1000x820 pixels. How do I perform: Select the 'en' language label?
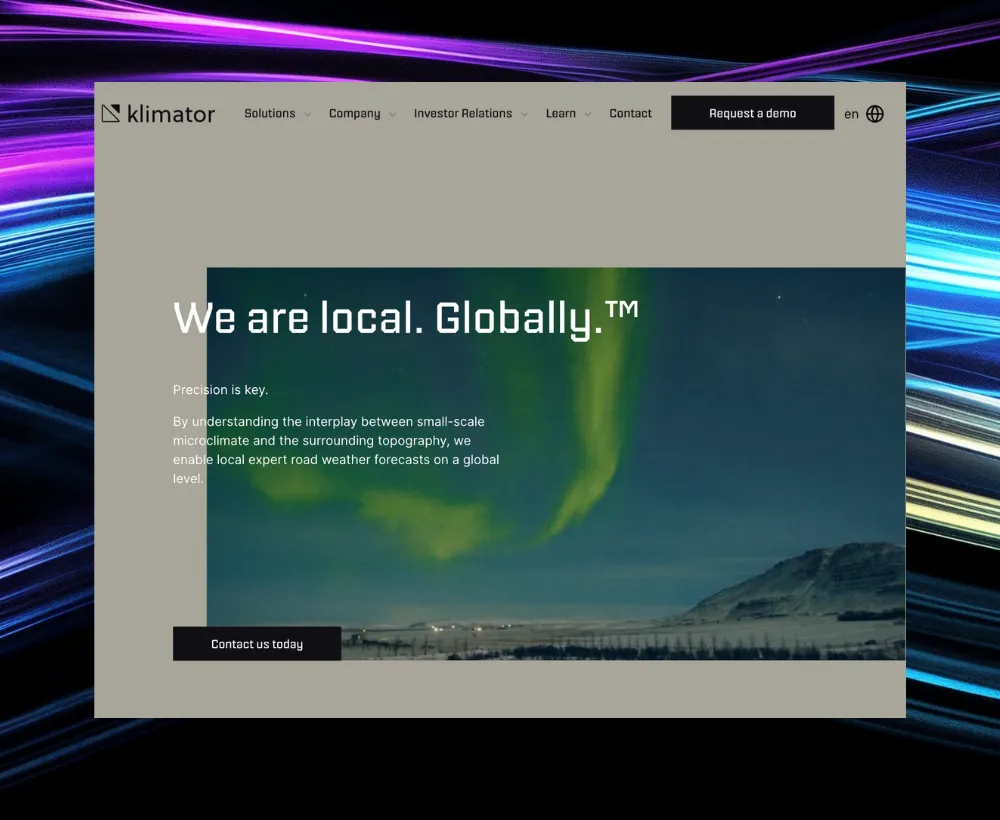click(851, 114)
